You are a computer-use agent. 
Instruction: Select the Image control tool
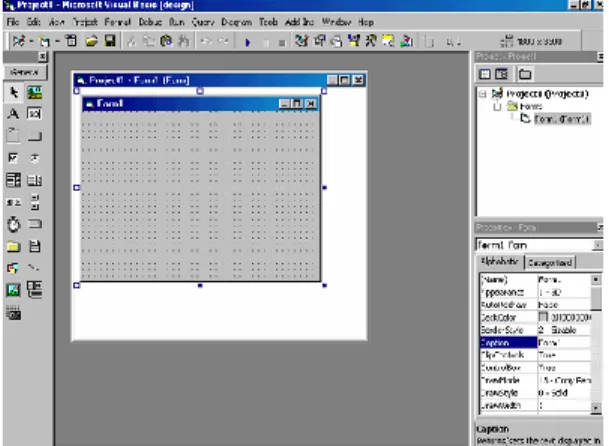click(14, 290)
